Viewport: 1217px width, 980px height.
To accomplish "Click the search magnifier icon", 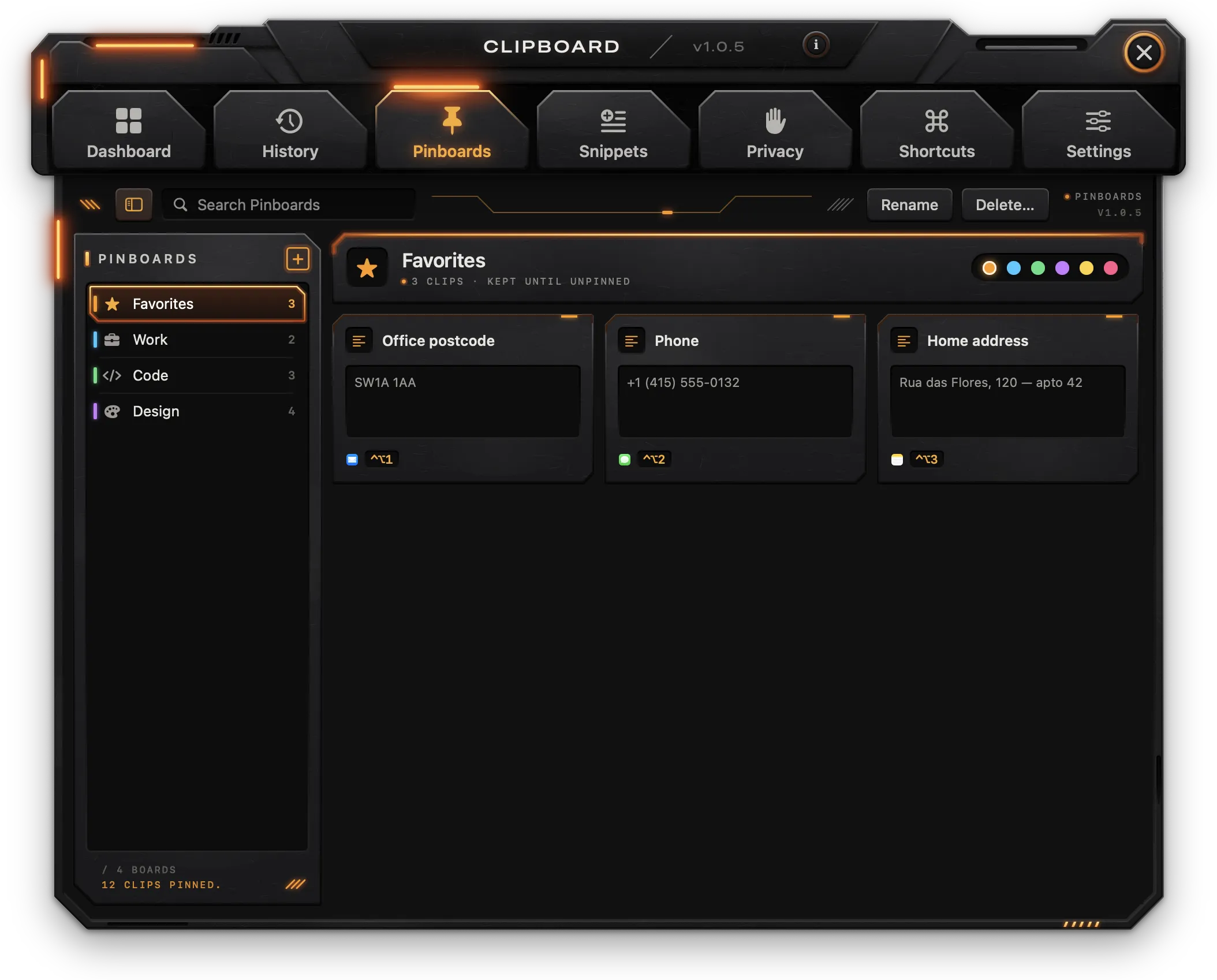I will (181, 204).
